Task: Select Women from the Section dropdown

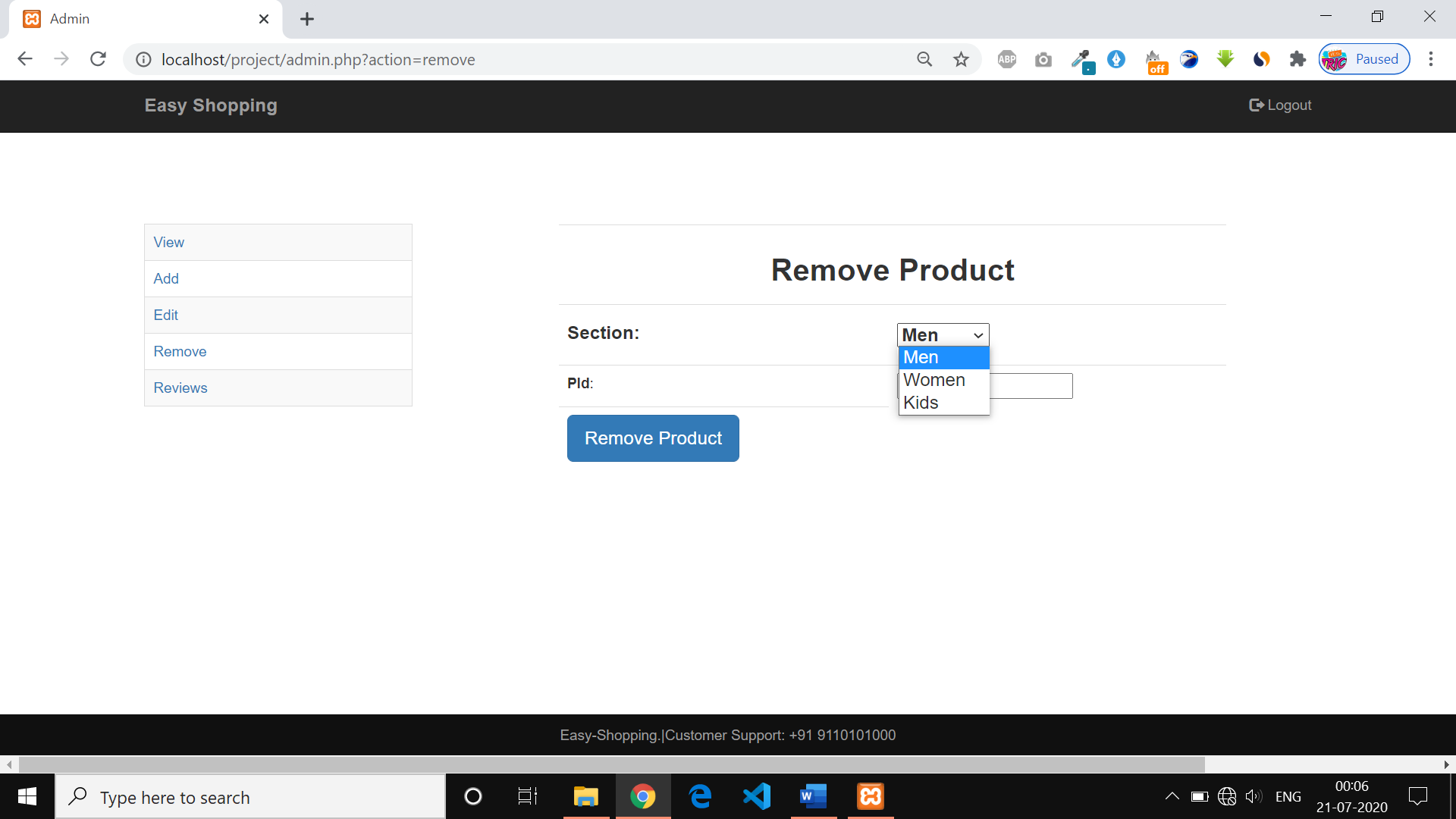Action: 934,380
